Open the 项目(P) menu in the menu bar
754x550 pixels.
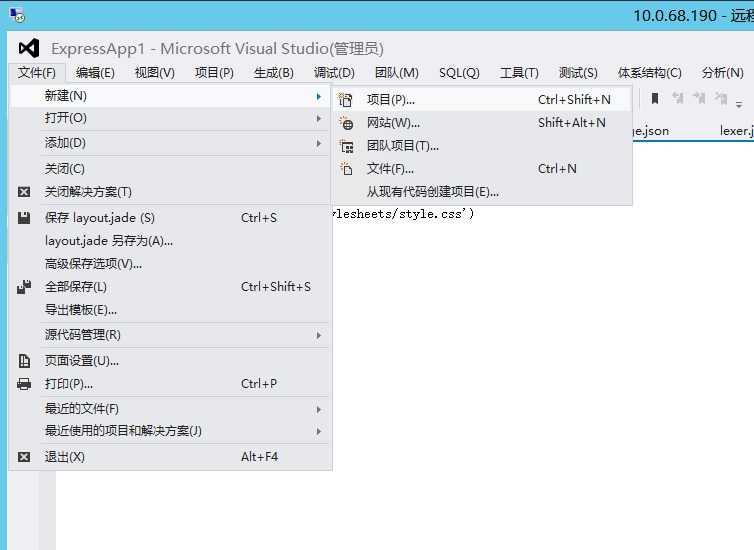click(x=214, y=73)
